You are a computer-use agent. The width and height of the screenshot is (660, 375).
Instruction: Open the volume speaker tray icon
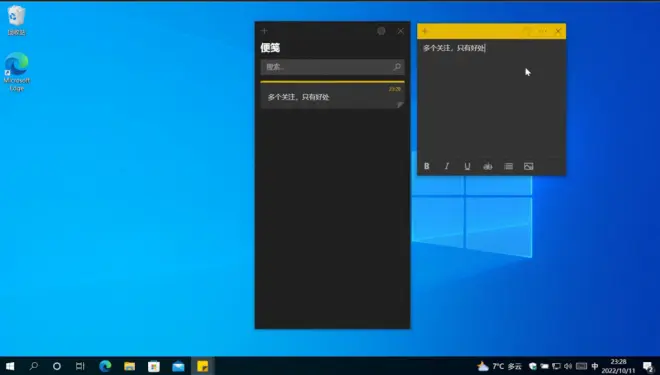tap(568, 366)
